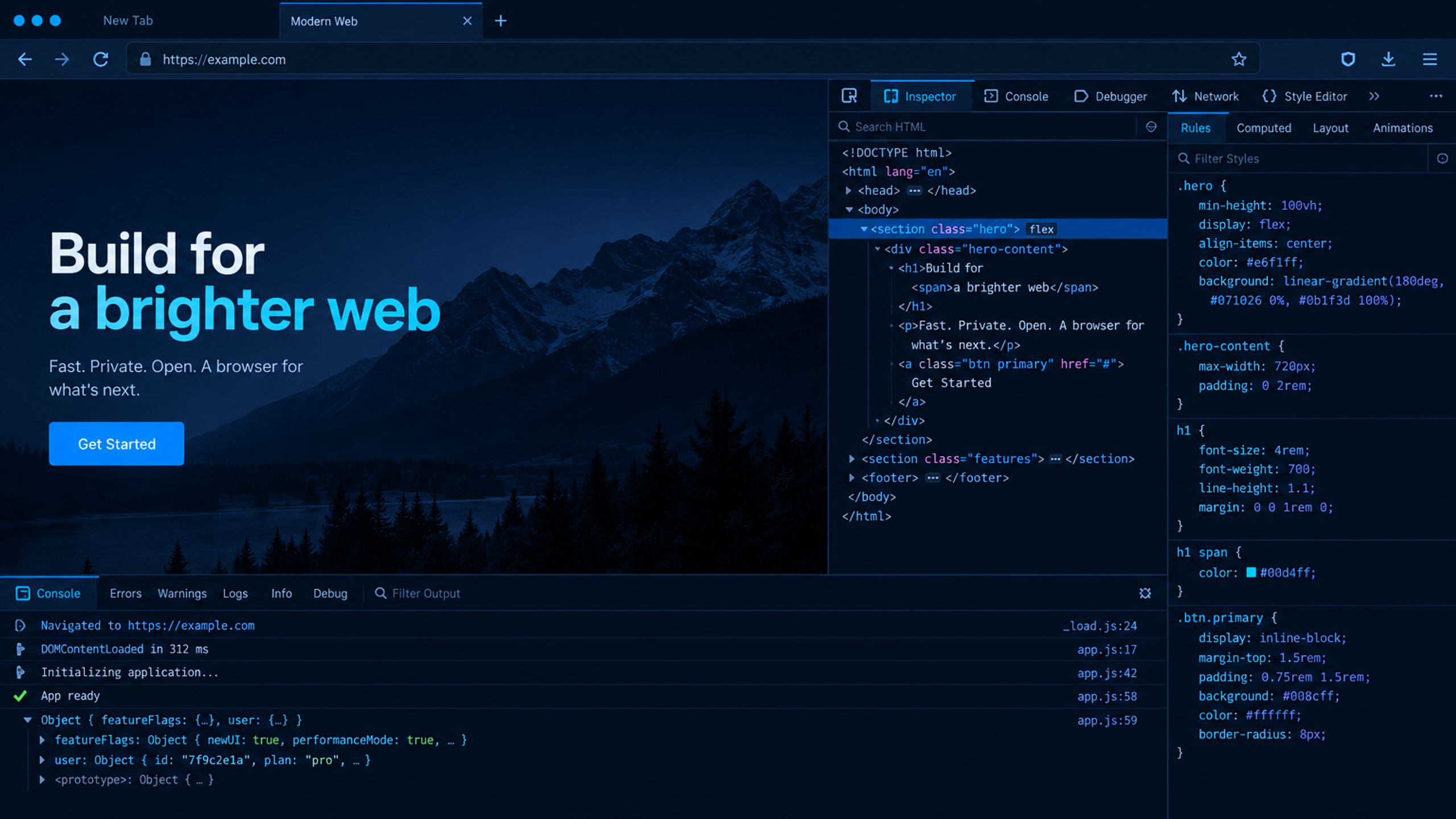Open the hamburger application menu
Viewport: 1456px width, 819px height.
coord(1430,59)
